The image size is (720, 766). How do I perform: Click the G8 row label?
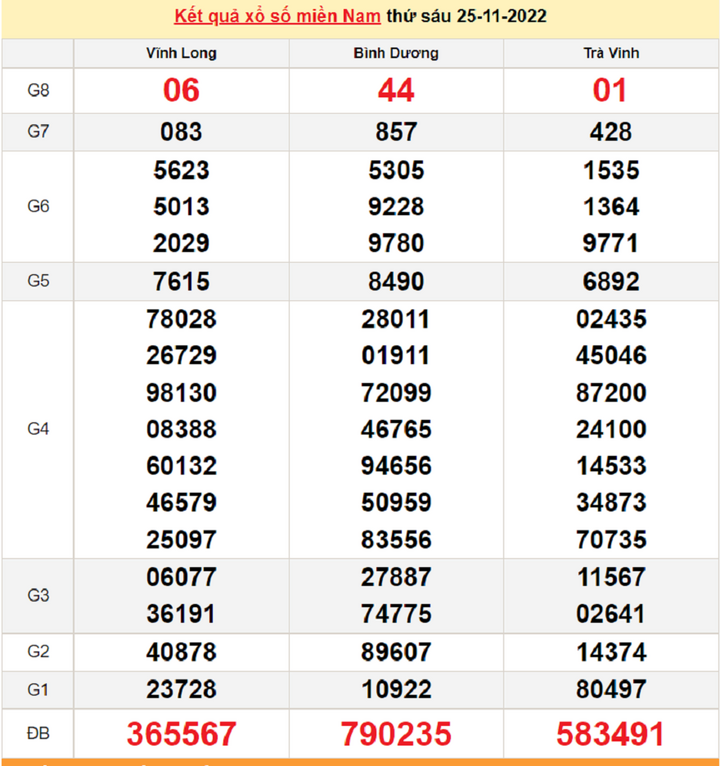pos(38,90)
